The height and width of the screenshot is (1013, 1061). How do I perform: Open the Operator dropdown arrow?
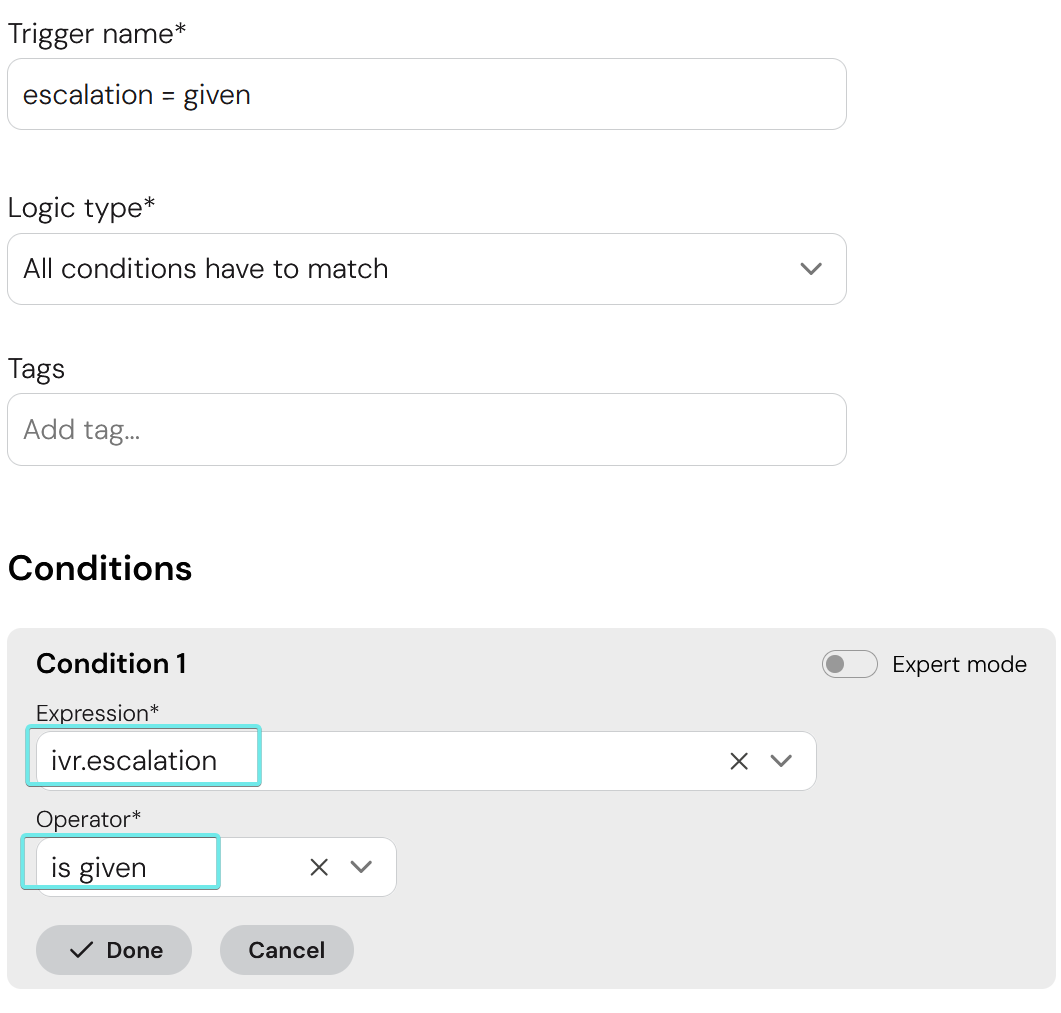361,867
